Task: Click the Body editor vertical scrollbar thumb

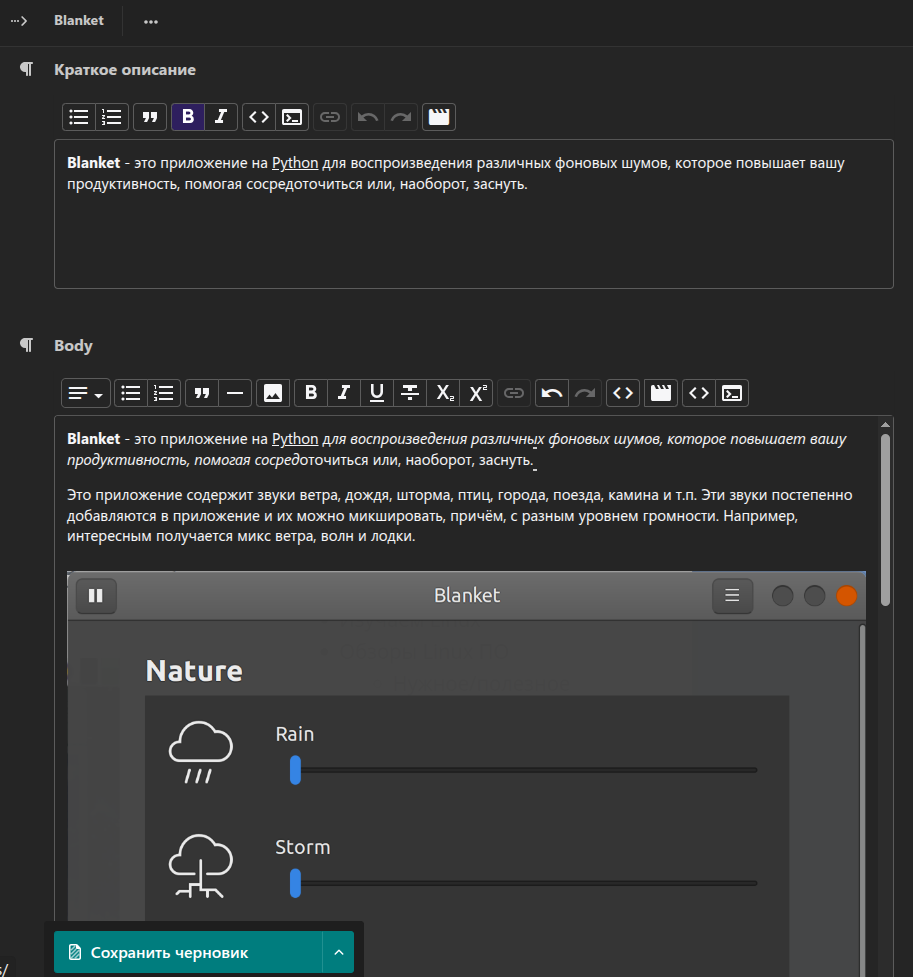Action: pyautogui.click(x=885, y=520)
